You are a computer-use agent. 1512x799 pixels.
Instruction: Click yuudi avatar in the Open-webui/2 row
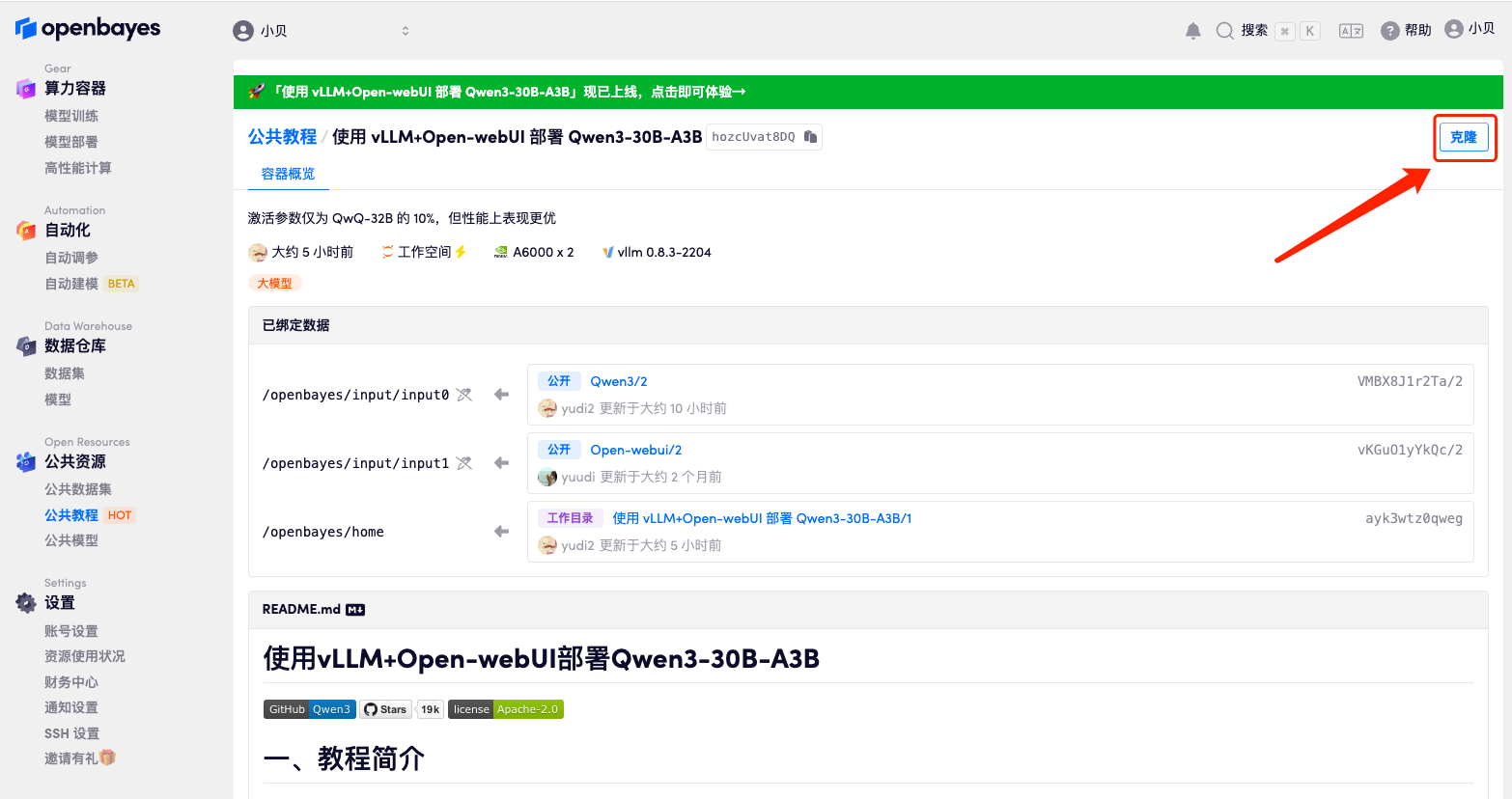547,477
